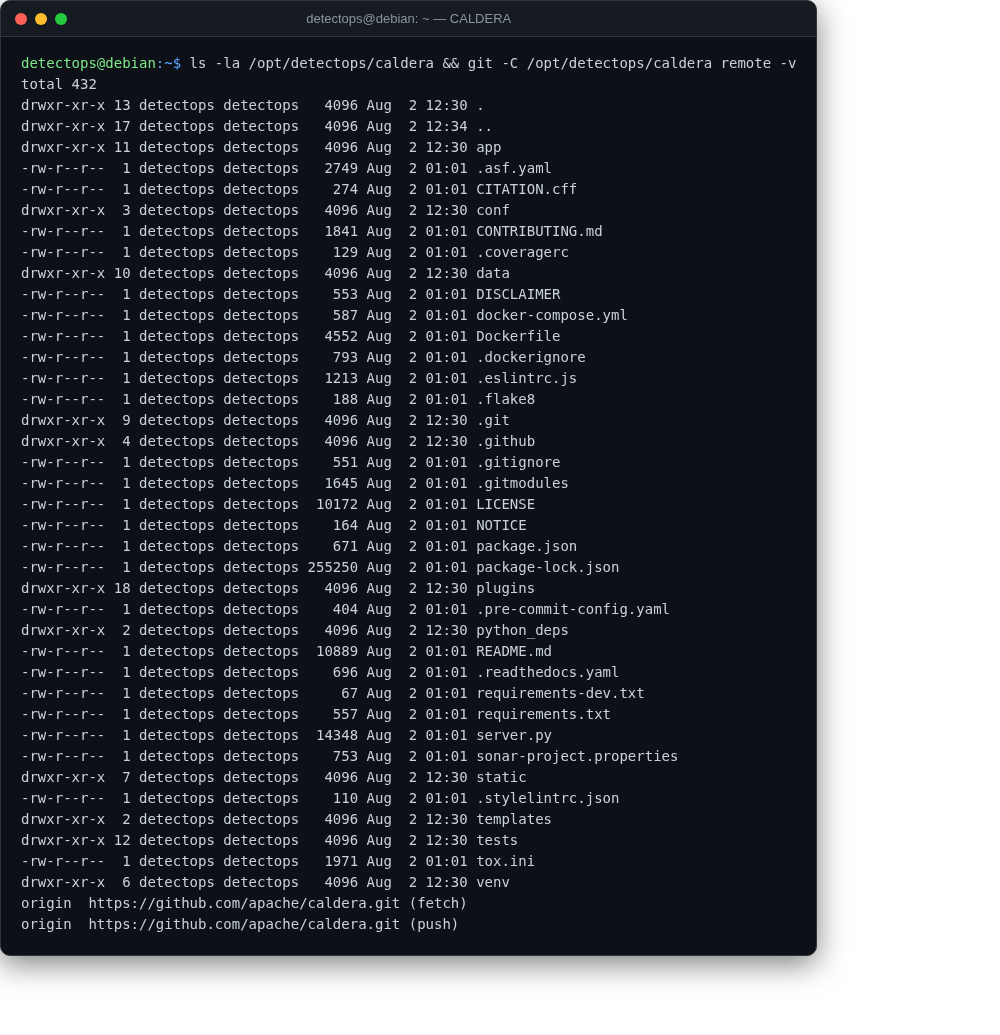Minimize the terminal with the yellow button

pos(41,19)
